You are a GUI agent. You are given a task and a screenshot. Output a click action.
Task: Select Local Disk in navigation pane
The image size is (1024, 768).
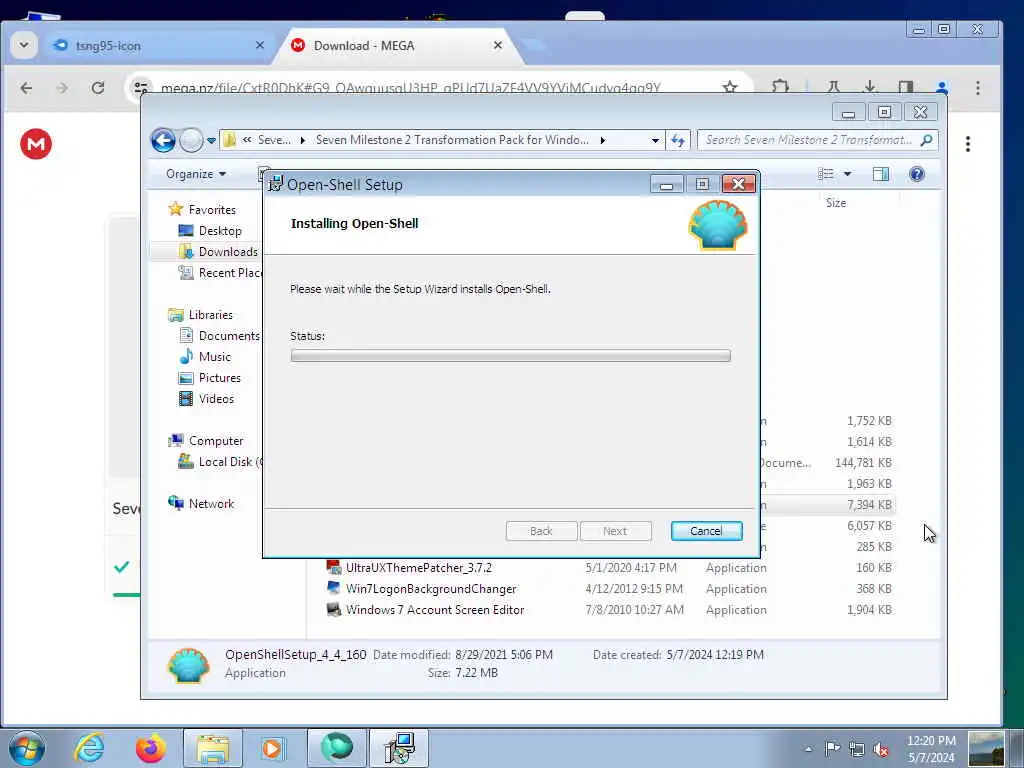click(220, 462)
